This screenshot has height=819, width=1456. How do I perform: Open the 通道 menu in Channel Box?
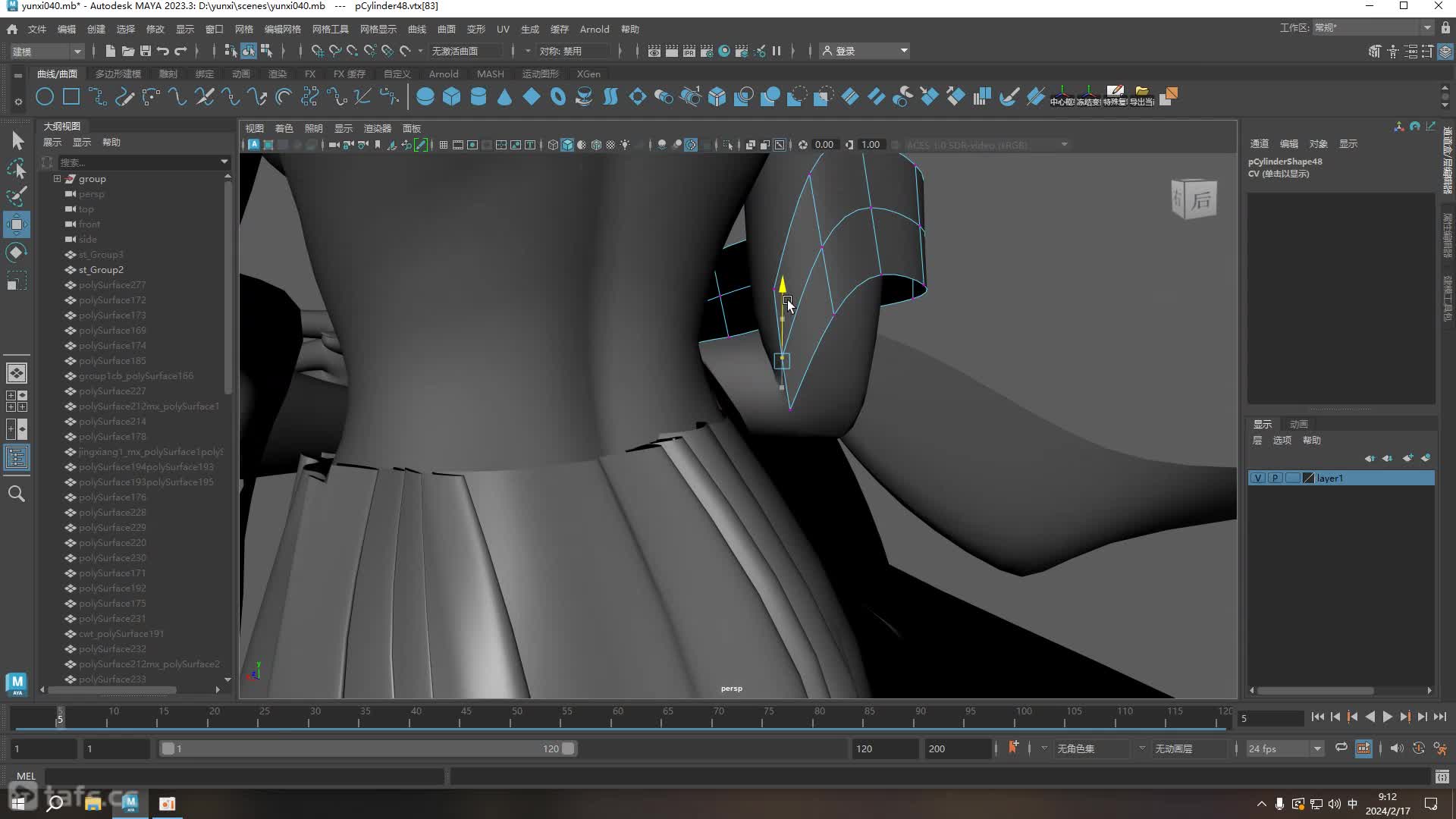click(1259, 143)
